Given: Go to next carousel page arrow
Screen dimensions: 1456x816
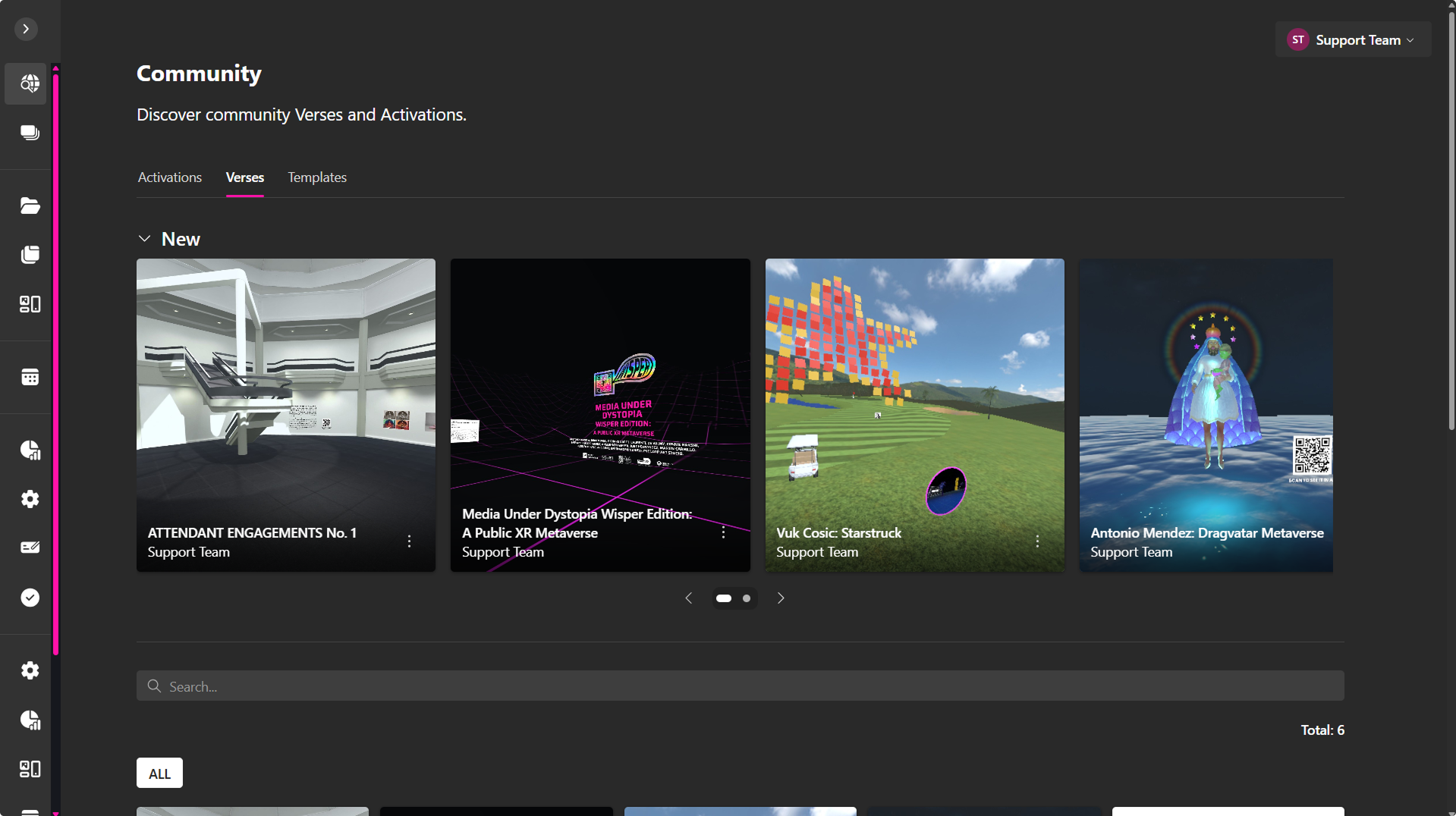Looking at the screenshot, I should tap(781, 598).
